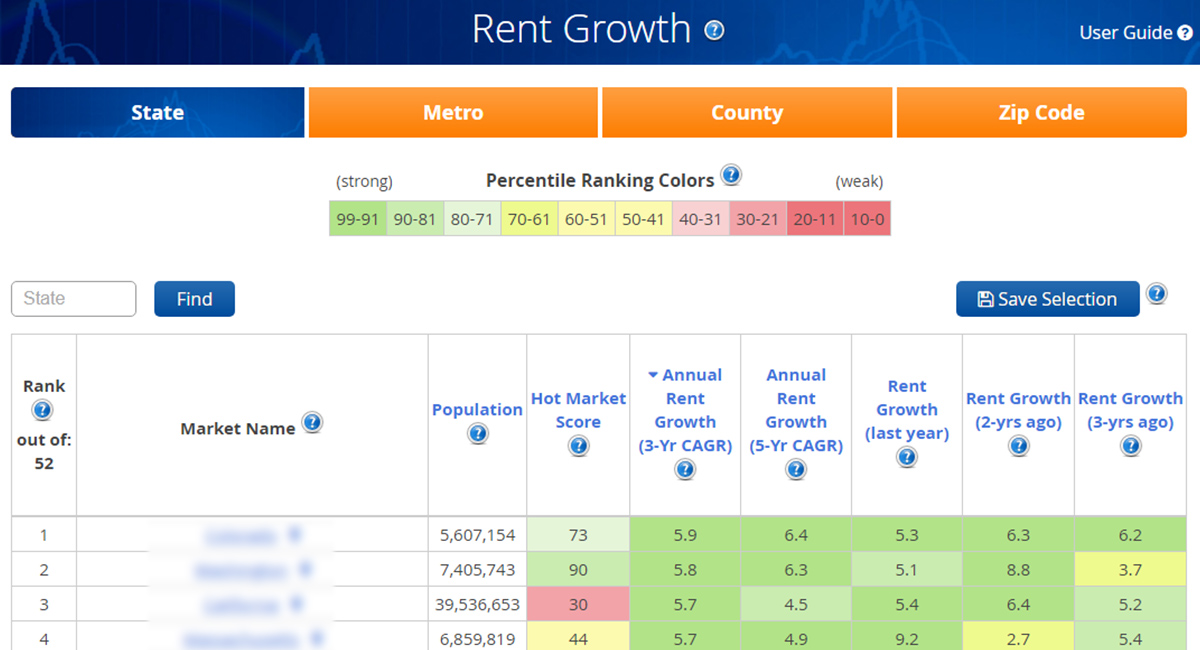Click help icon under Rent Growth 3-yrs ago
This screenshot has height=650, width=1200.
pyautogui.click(x=1130, y=446)
